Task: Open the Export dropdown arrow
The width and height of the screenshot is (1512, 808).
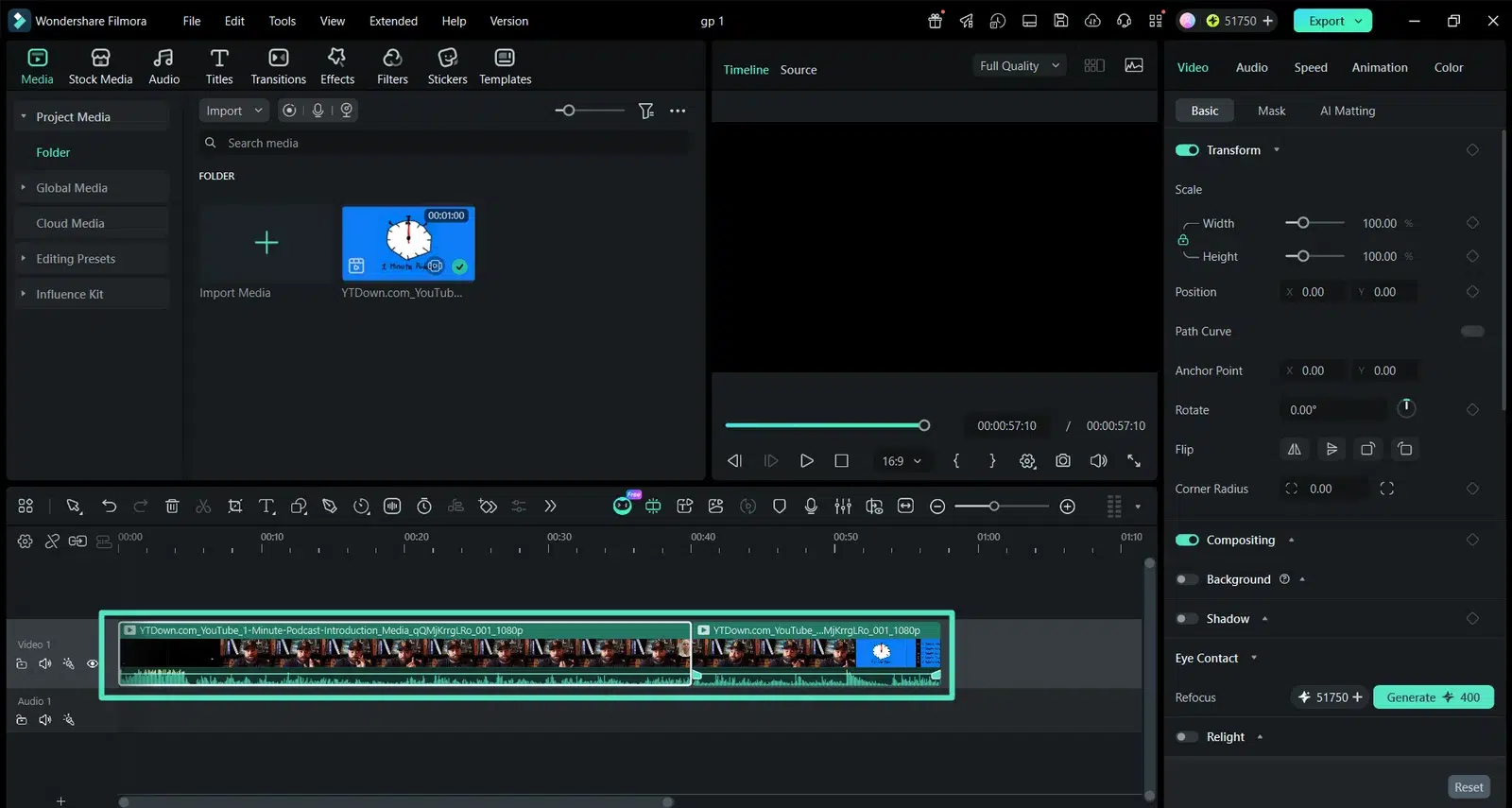Action: (x=1359, y=21)
